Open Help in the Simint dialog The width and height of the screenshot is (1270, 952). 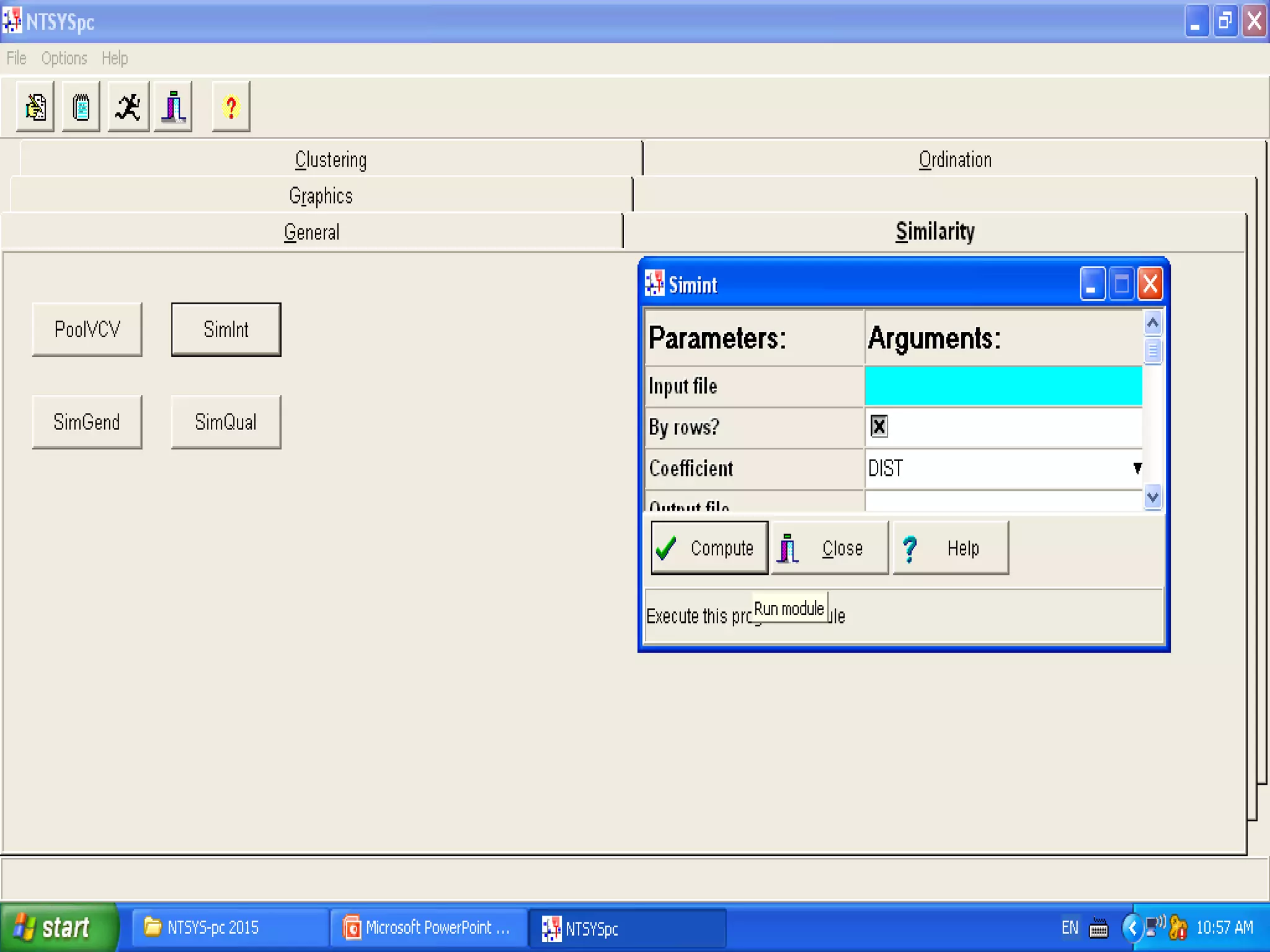click(950, 549)
